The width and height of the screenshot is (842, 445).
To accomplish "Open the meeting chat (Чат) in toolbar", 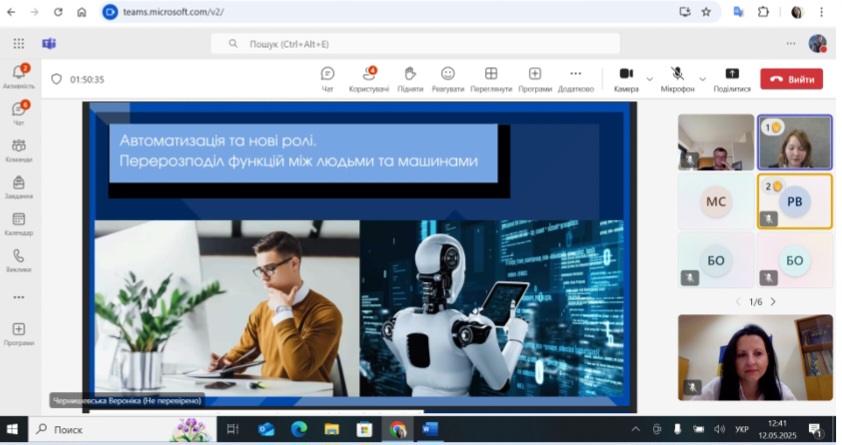I will (327, 74).
